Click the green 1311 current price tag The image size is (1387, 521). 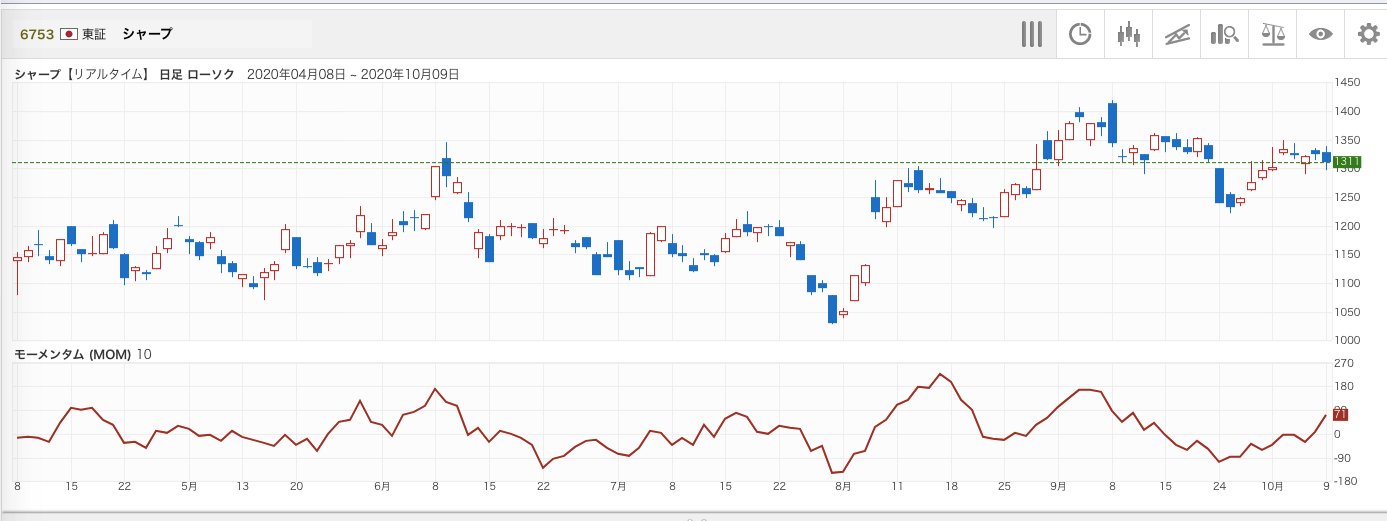1348,162
